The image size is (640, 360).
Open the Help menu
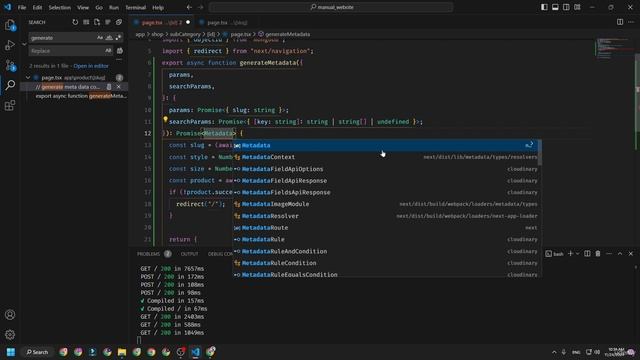(x=158, y=7)
